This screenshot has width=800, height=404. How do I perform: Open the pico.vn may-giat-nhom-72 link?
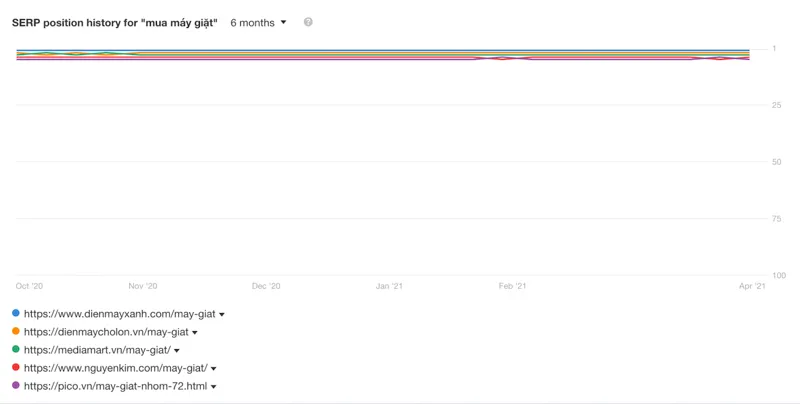115,386
